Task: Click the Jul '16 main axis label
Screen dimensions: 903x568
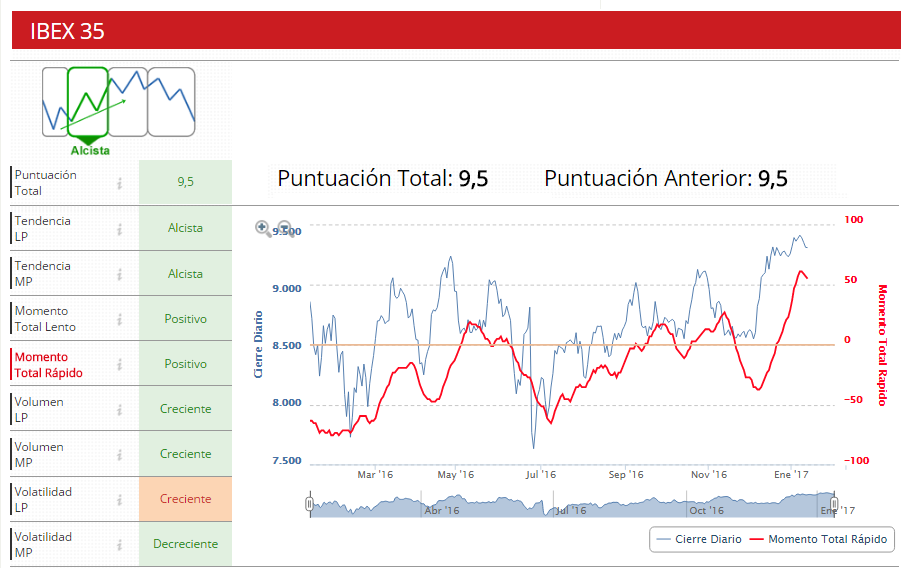Action: click(541, 475)
